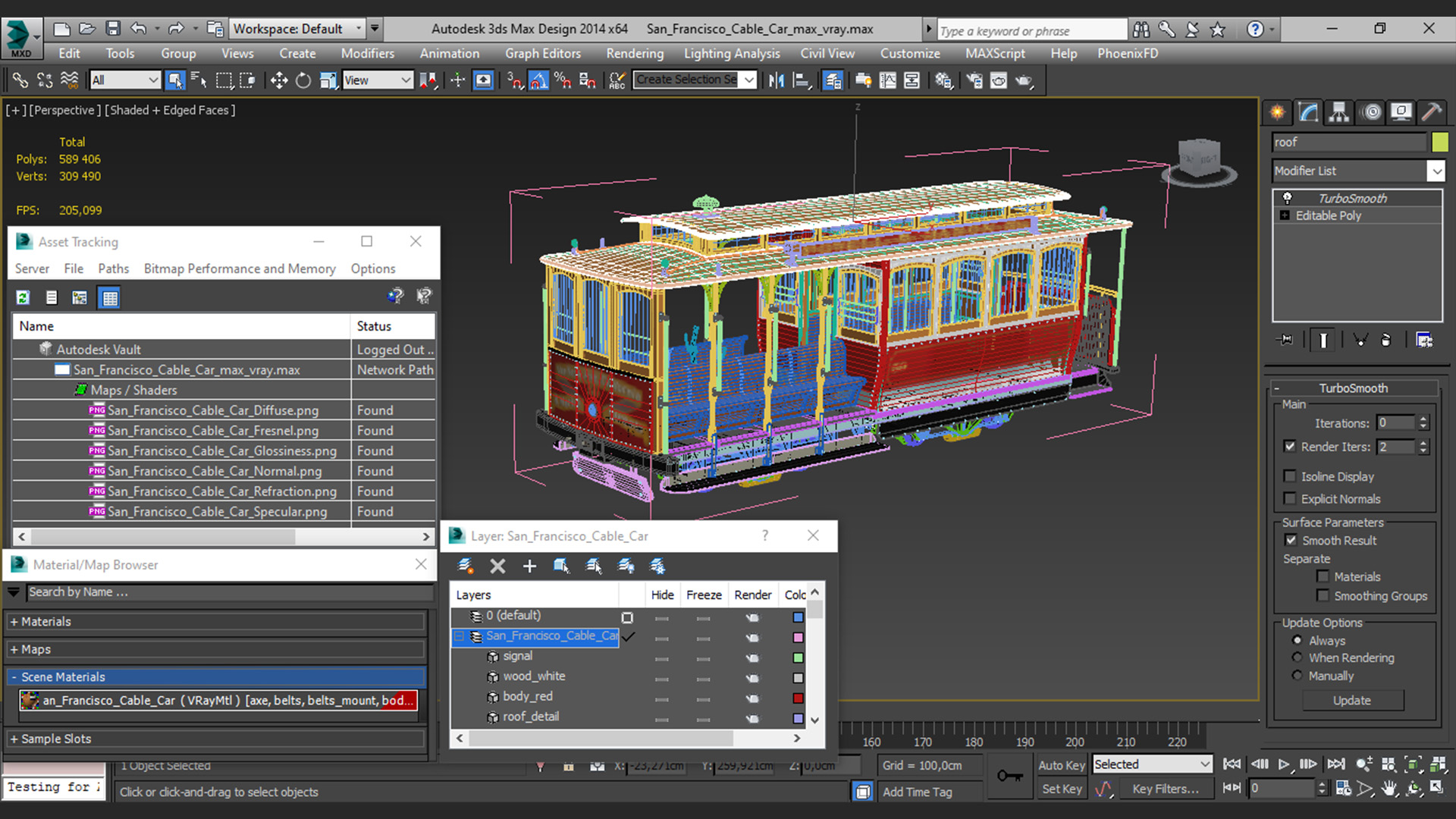Image resolution: width=1456 pixels, height=819 pixels.
Task: Click the Key Filters button
Action: (1166, 789)
